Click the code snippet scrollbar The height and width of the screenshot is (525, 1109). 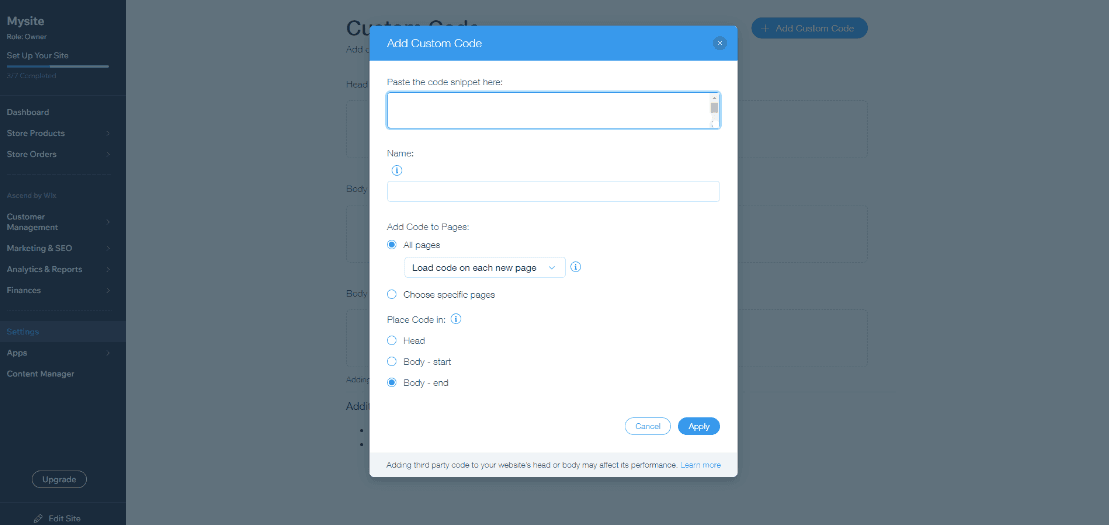tap(714, 109)
